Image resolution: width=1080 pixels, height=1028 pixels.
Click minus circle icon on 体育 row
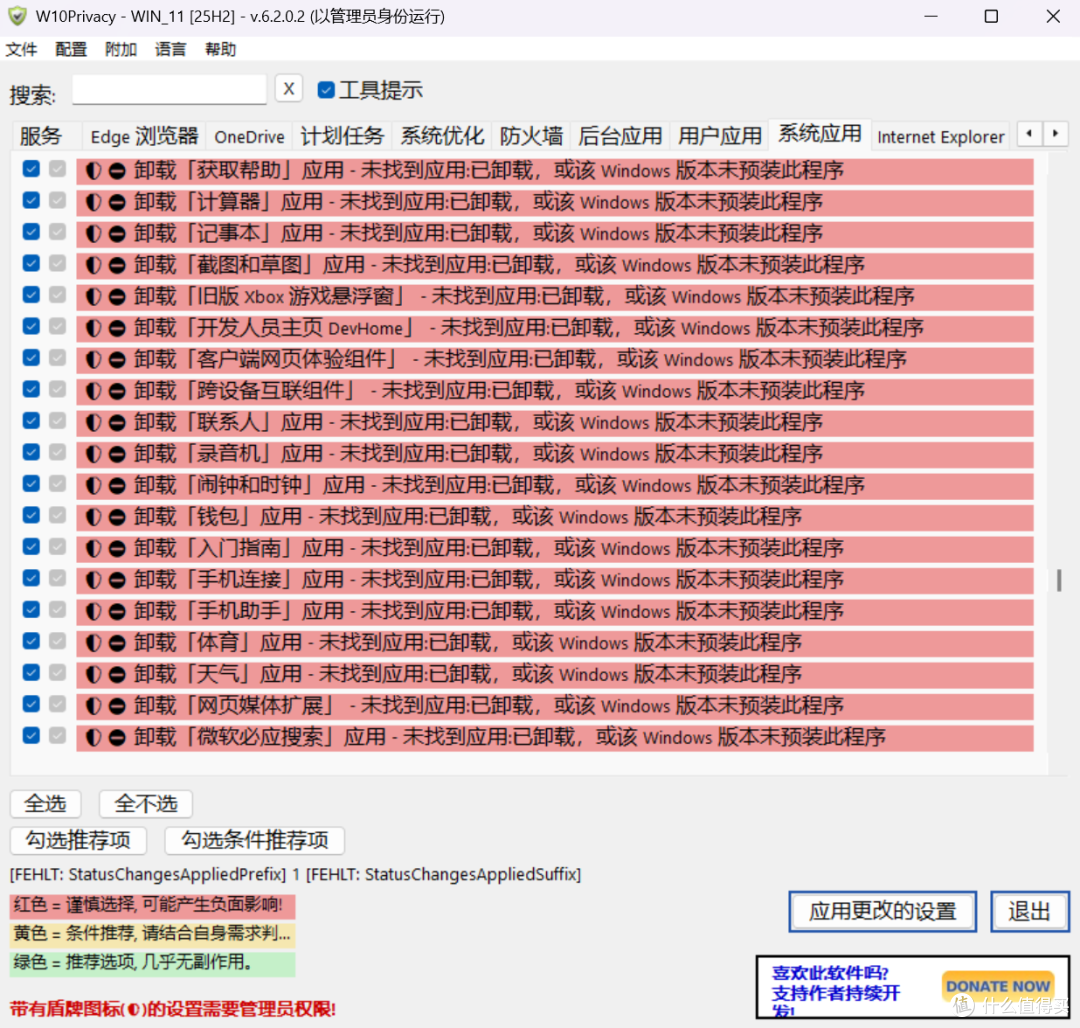[117, 643]
